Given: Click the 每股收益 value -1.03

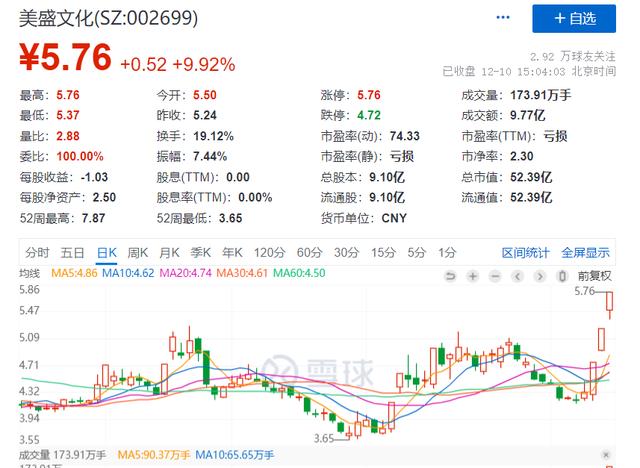Looking at the screenshot, I should click(94, 177).
